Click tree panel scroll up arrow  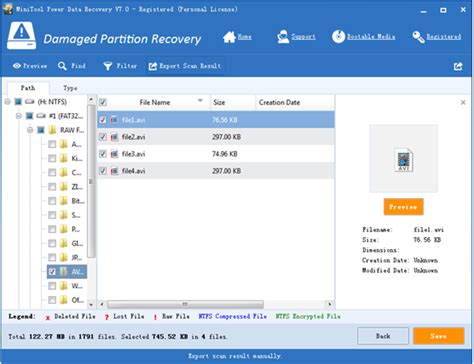91,100
